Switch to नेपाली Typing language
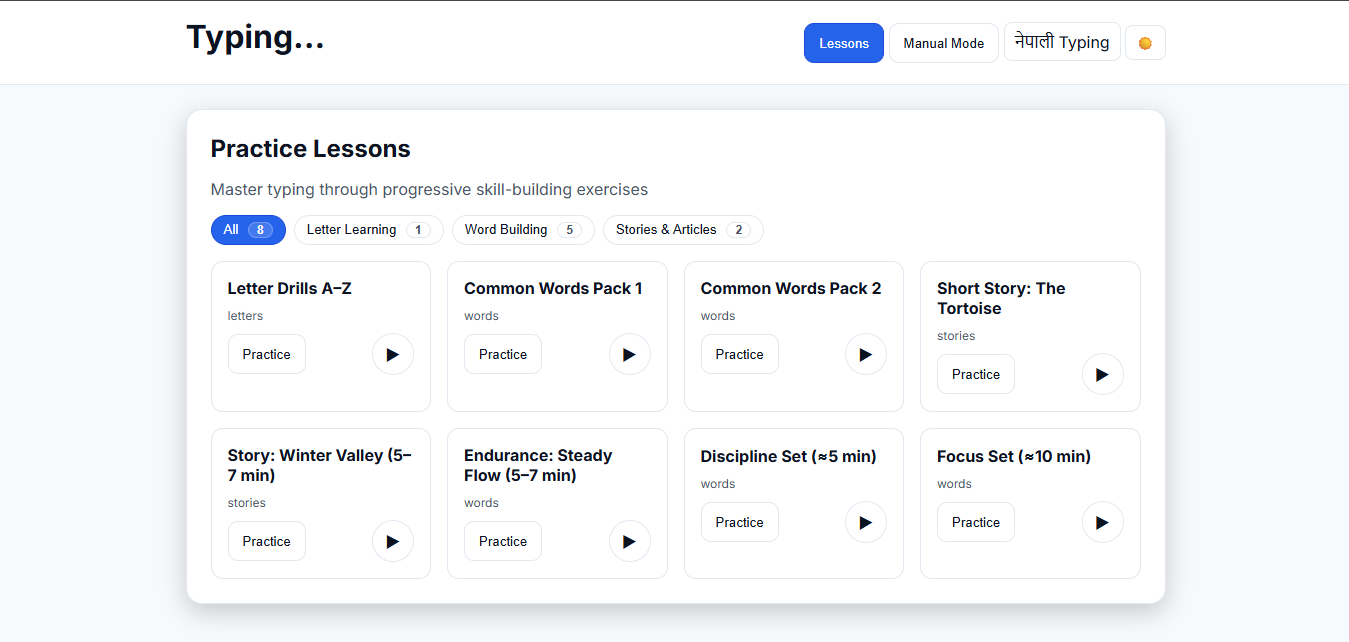Screen dimensions: 1349x642 (x=1061, y=42)
